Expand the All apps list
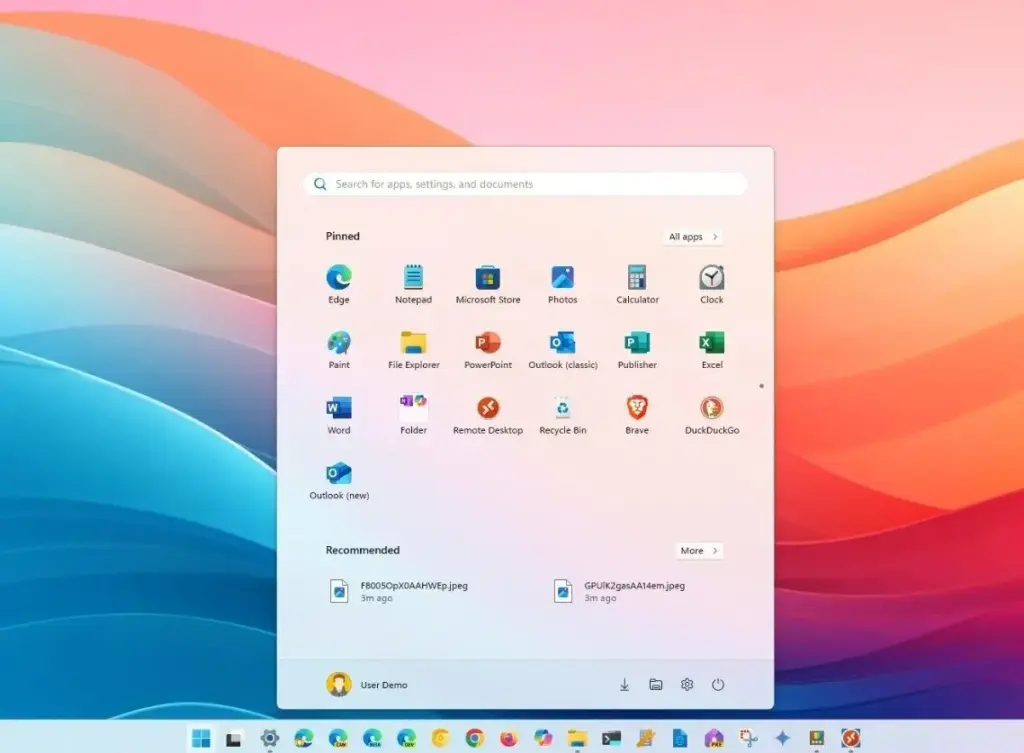This screenshot has height=753, width=1024. 693,237
